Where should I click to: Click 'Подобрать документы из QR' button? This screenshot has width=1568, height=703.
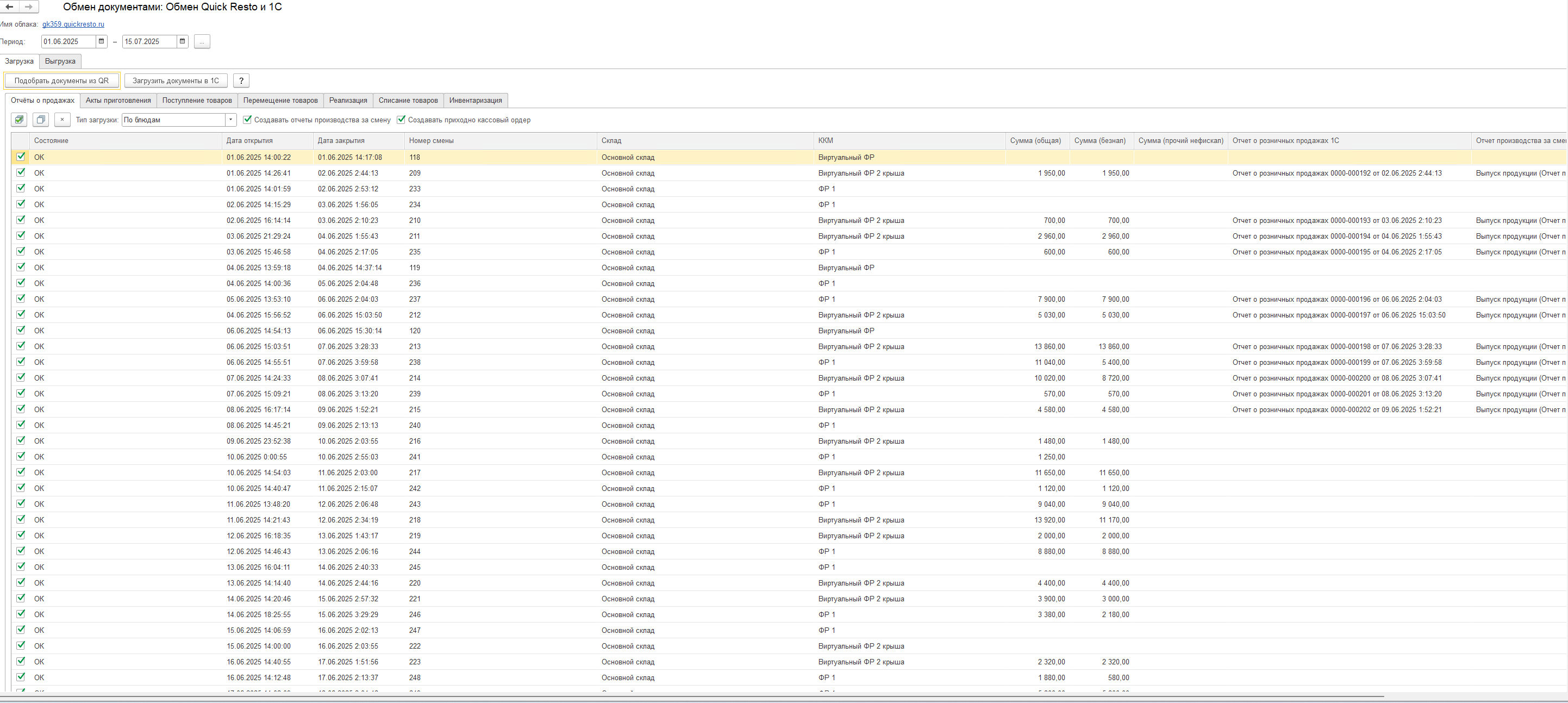click(x=61, y=80)
